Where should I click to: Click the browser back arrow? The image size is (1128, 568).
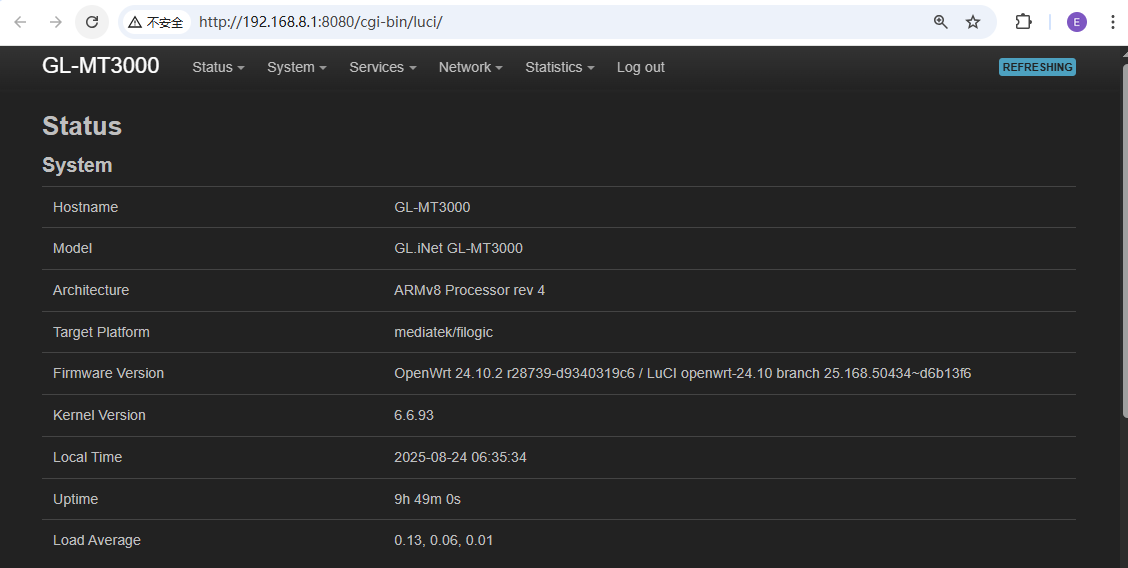point(21,22)
